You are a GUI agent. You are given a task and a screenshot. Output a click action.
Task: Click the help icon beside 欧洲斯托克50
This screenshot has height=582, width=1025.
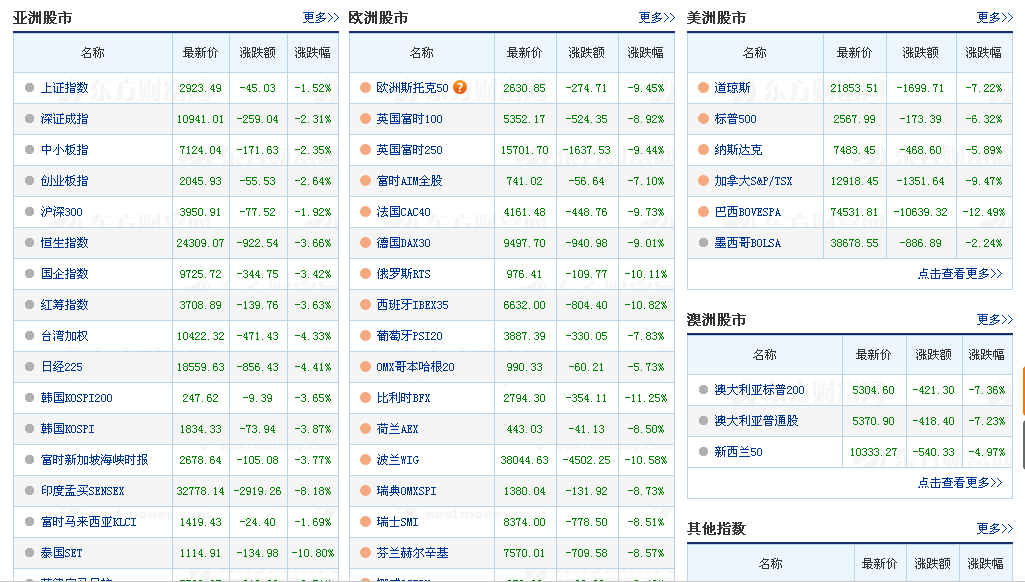click(460, 87)
